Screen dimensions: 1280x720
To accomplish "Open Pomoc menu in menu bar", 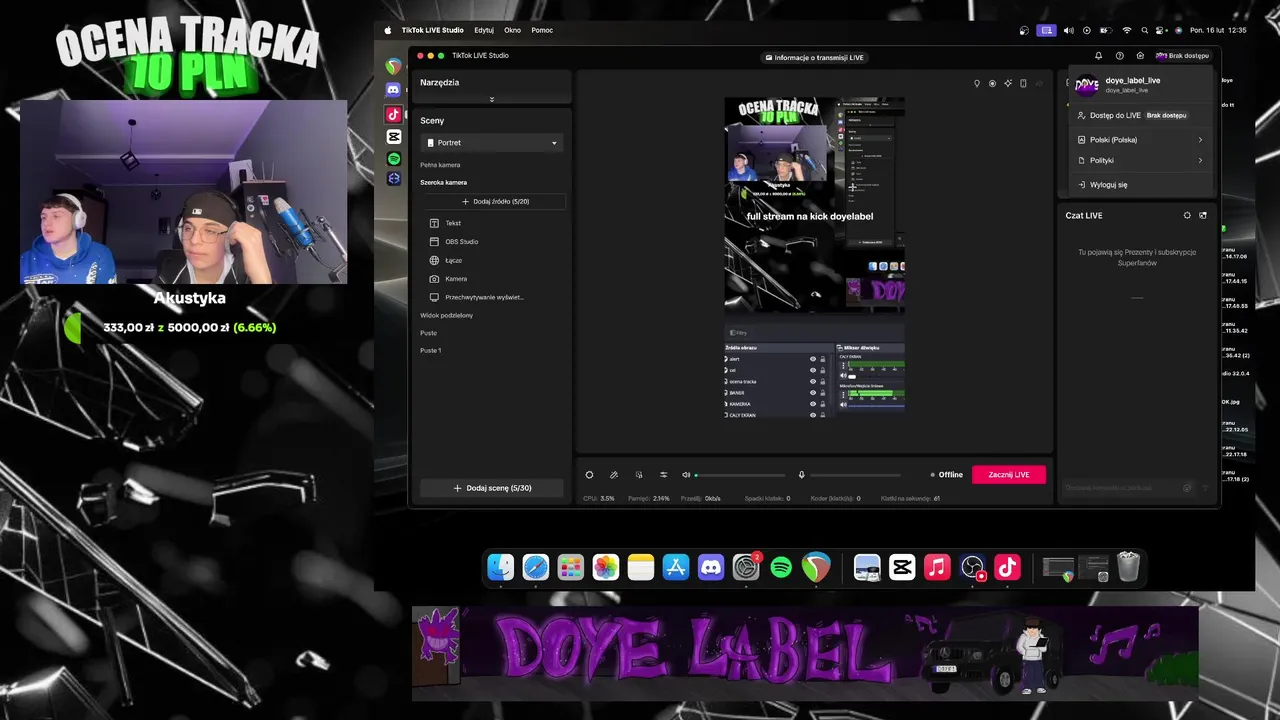I will click(542, 30).
